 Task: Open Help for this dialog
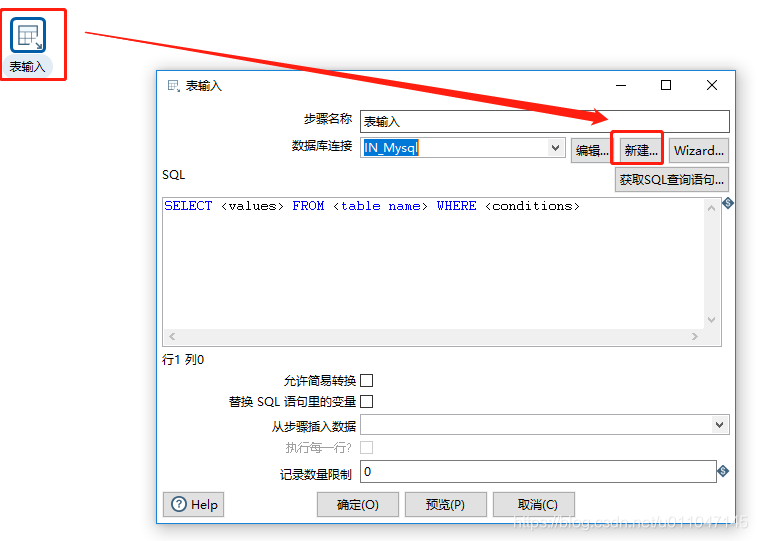[x=194, y=505]
